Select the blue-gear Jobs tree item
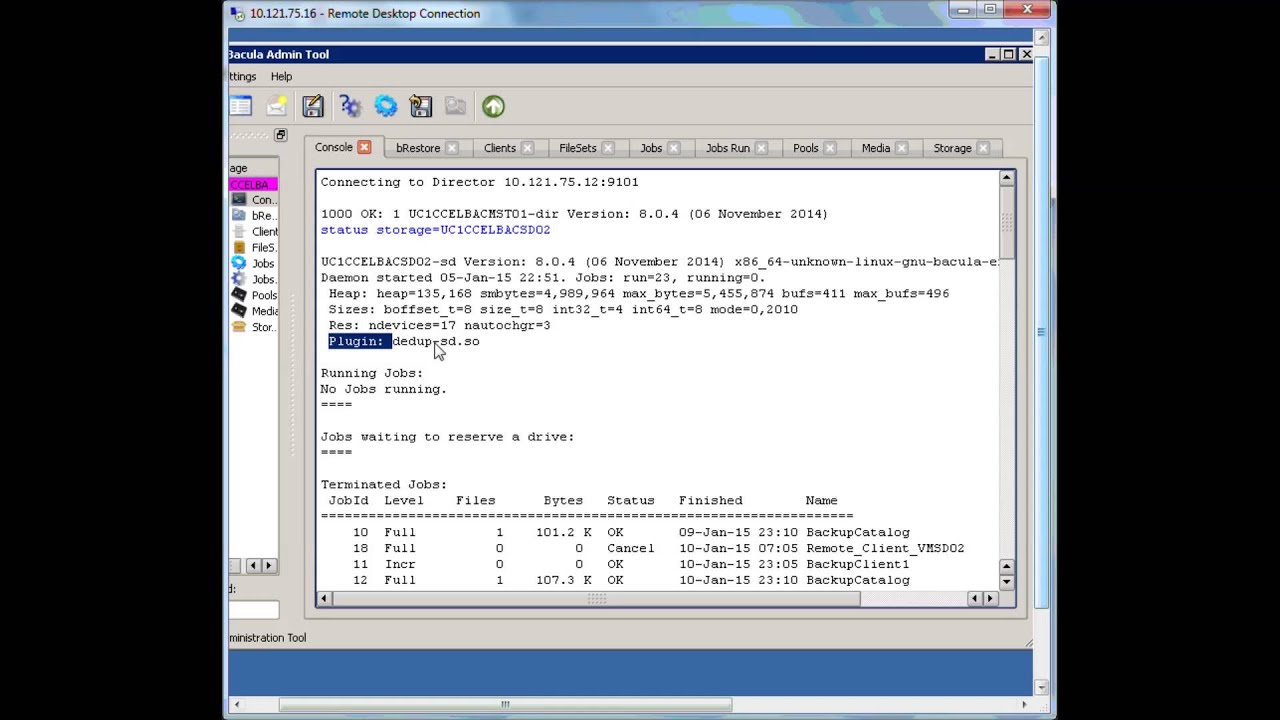Image resolution: width=1280 pixels, height=720 pixels. (x=253, y=264)
